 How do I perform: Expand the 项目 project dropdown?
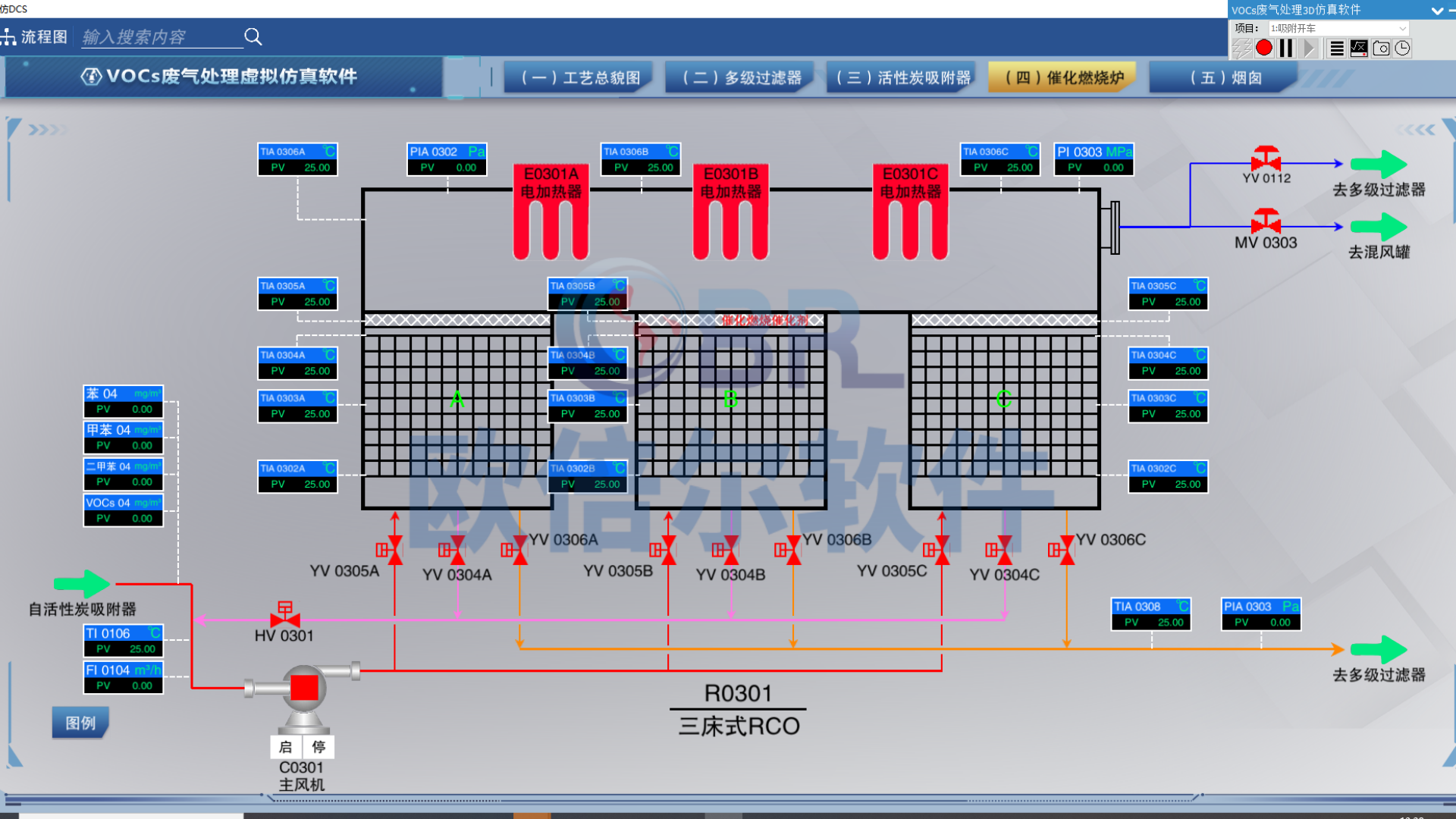pos(1402,29)
